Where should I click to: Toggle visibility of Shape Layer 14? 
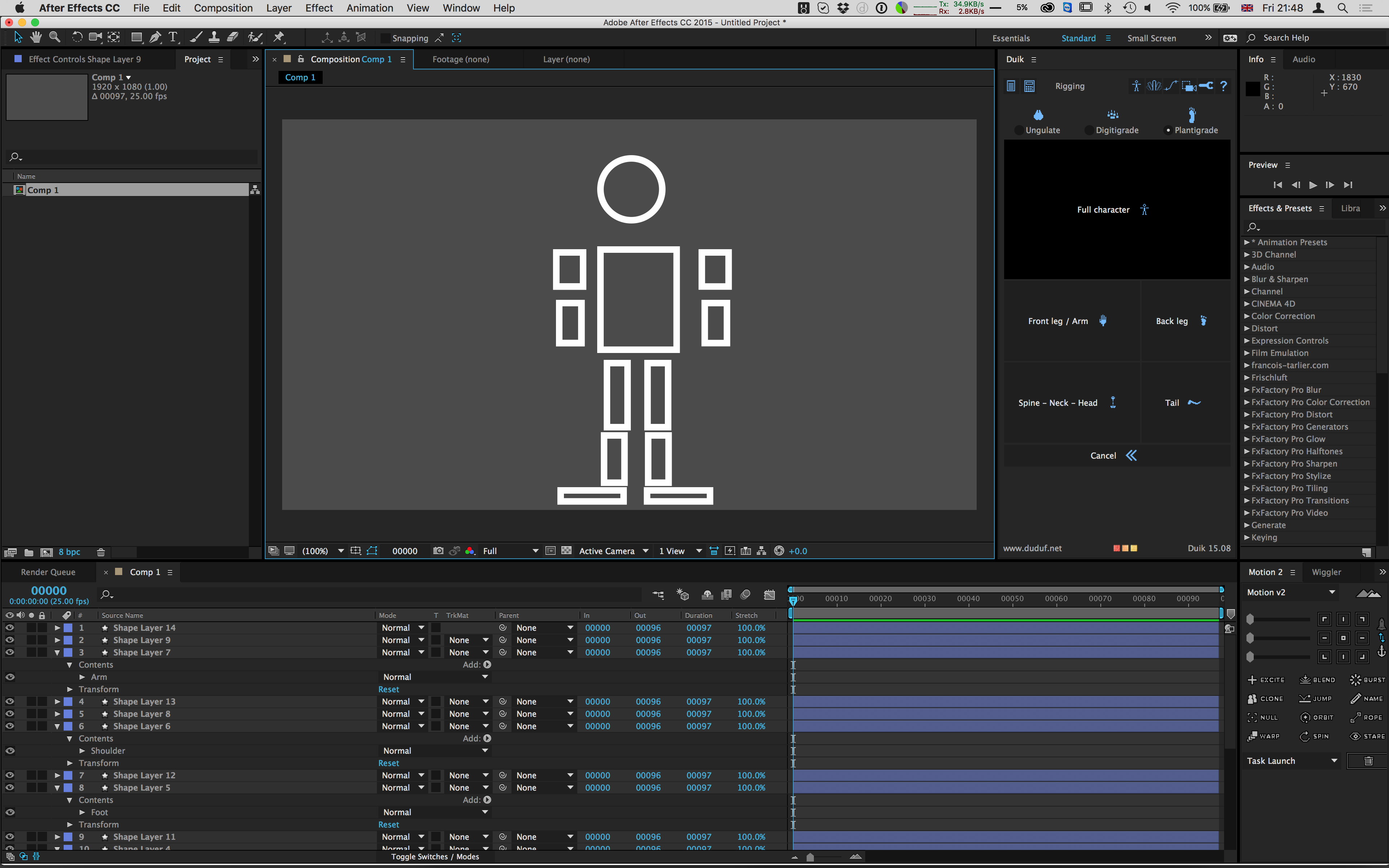[8, 627]
